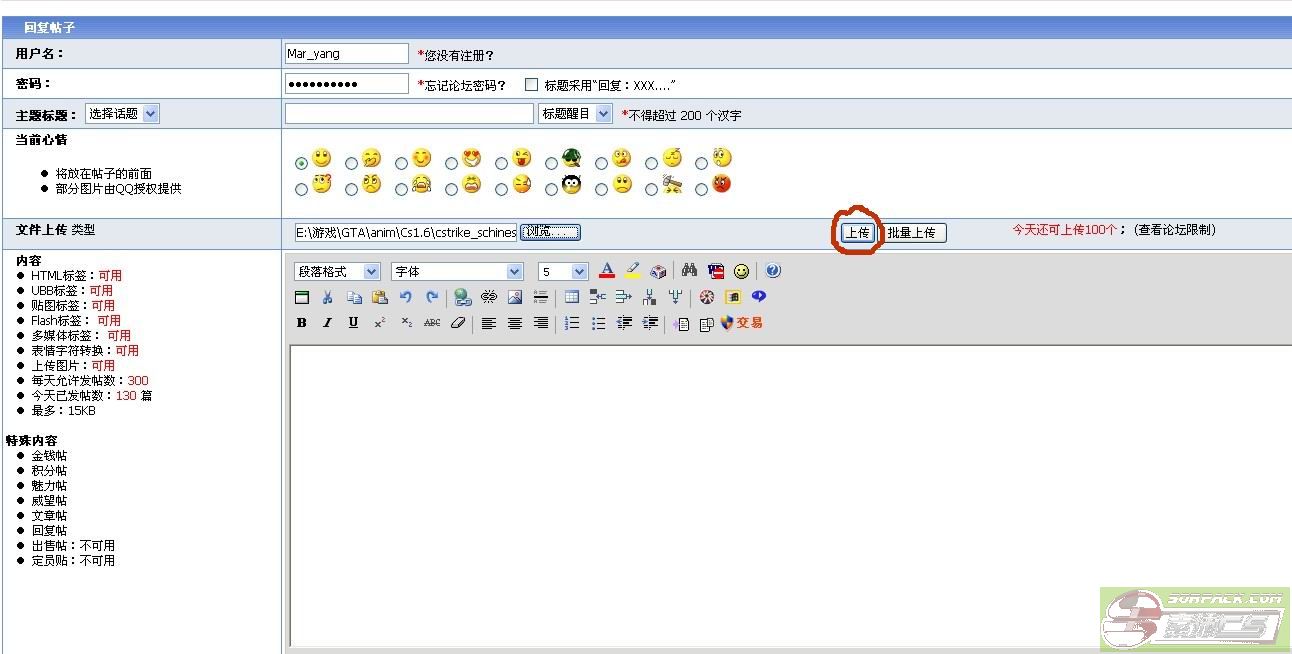
Task: Pick font color with the red A swatch
Action: pyautogui.click(x=606, y=271)
